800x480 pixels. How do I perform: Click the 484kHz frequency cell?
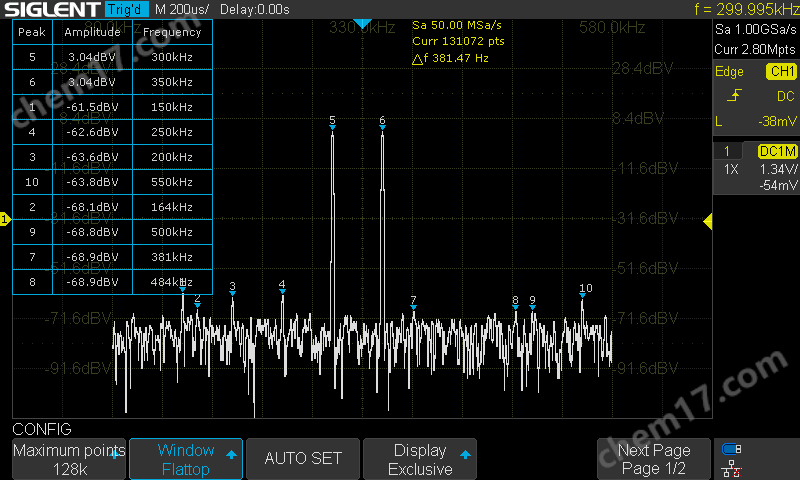(x=172, y=282)
